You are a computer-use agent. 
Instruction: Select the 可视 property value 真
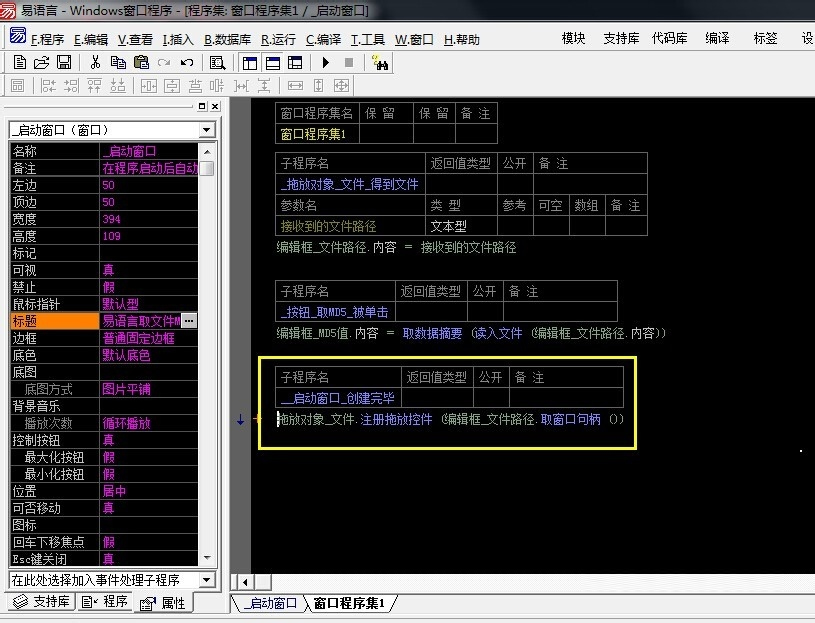click(x=149, y=270)
